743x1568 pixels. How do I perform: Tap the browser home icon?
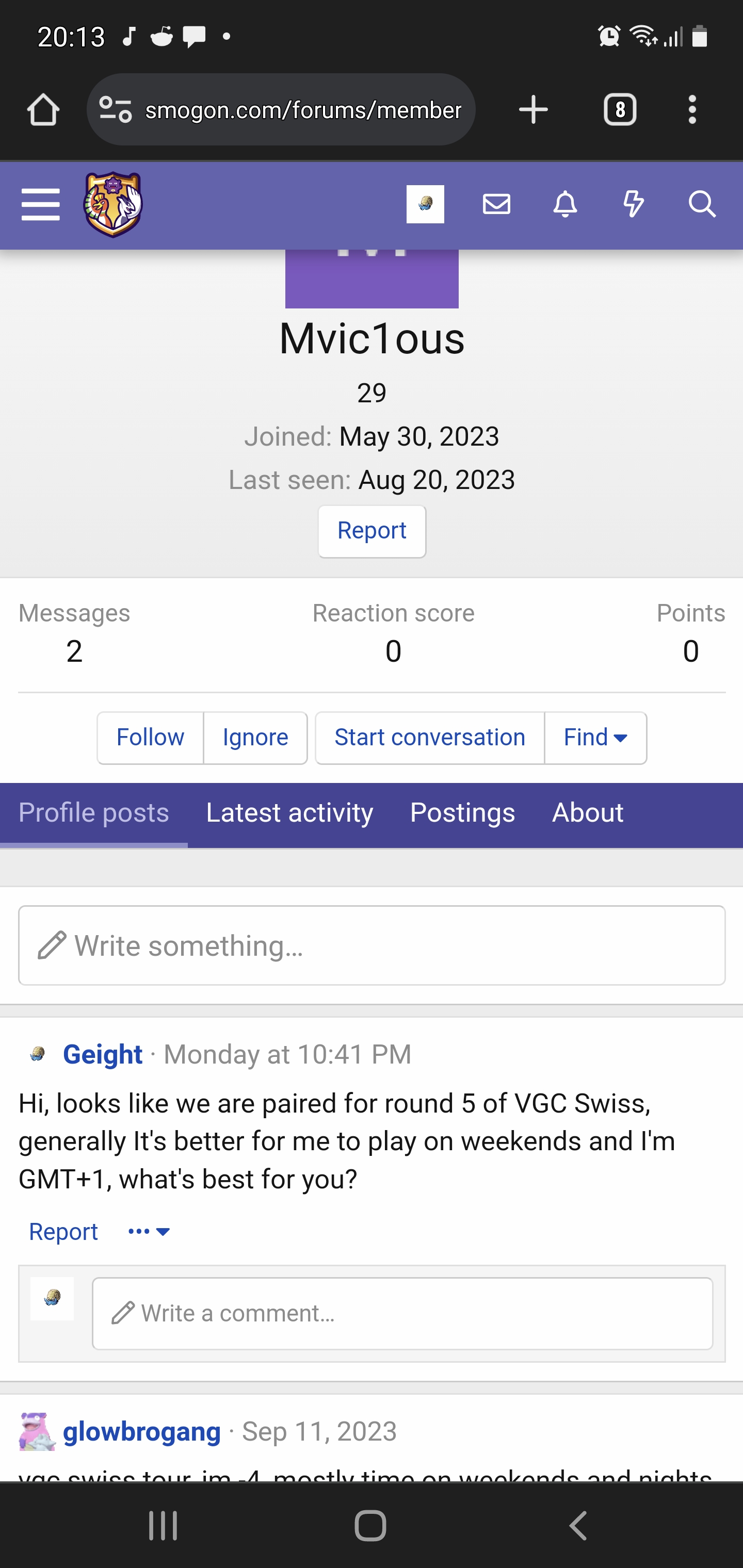43,110
